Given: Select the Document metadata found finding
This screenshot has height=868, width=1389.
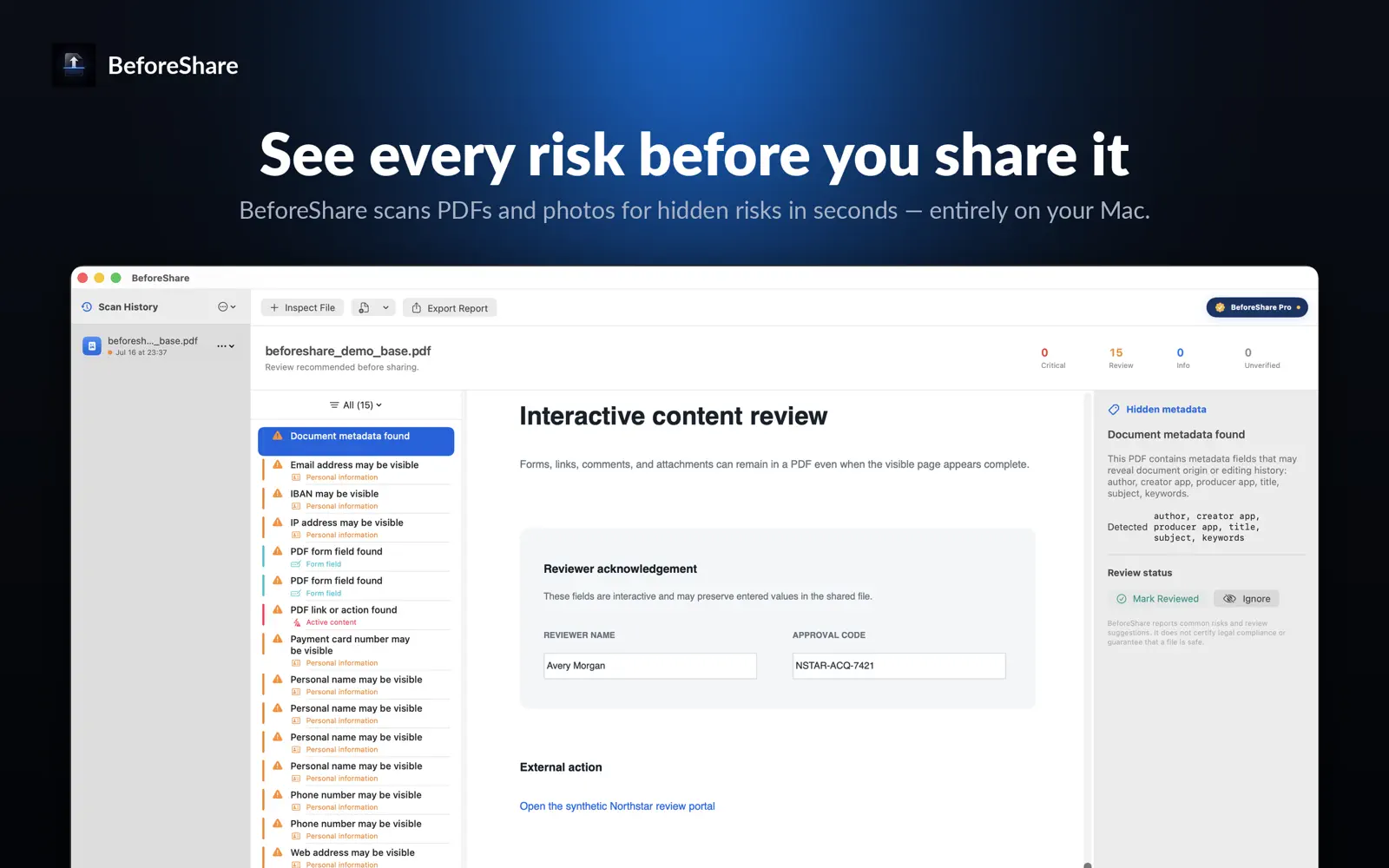Looking at the screenshot, I should pyautogui.click(x=356, y=441).
